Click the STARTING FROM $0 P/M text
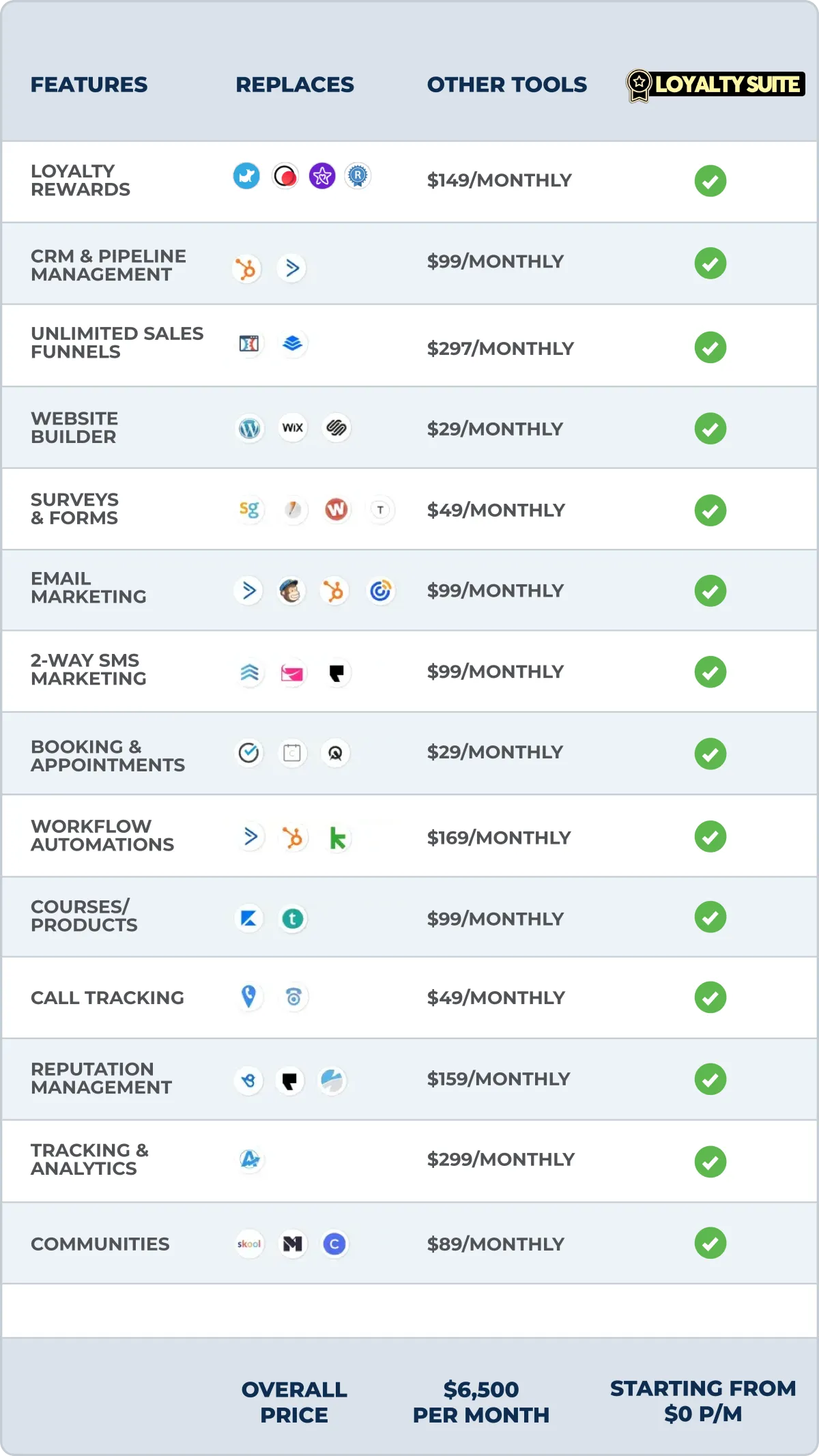819x1456 pixels. 703,1401
